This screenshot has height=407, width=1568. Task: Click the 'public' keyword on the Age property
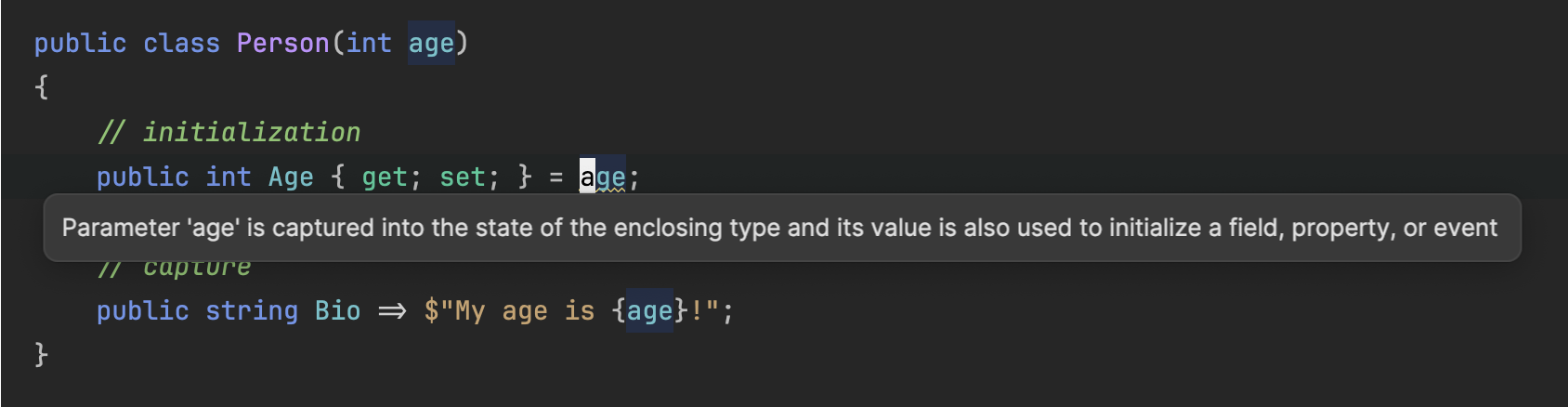pos(143,177)
